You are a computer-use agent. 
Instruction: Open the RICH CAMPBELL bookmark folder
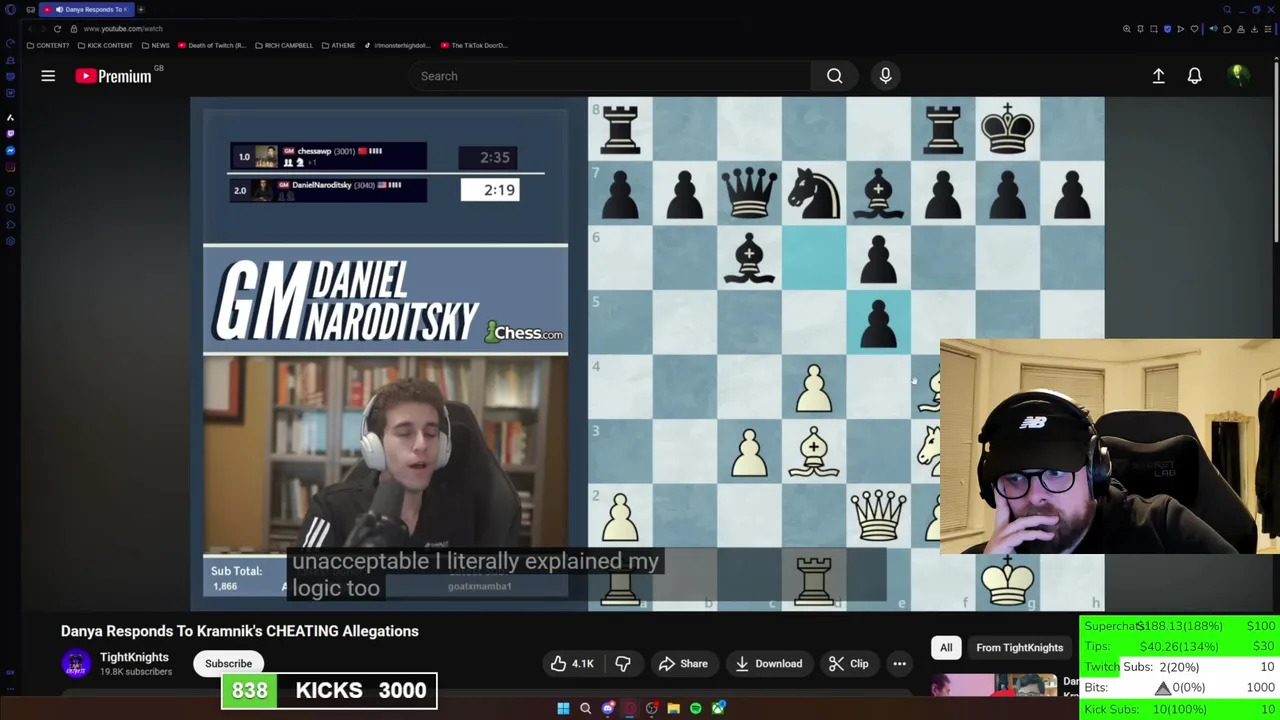[284, 45]
